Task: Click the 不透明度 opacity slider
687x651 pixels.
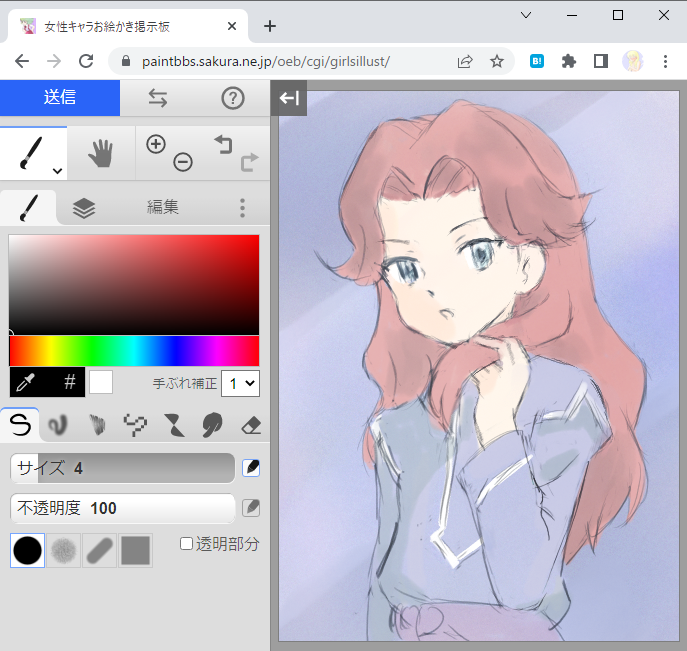Action: click(123, 508)
